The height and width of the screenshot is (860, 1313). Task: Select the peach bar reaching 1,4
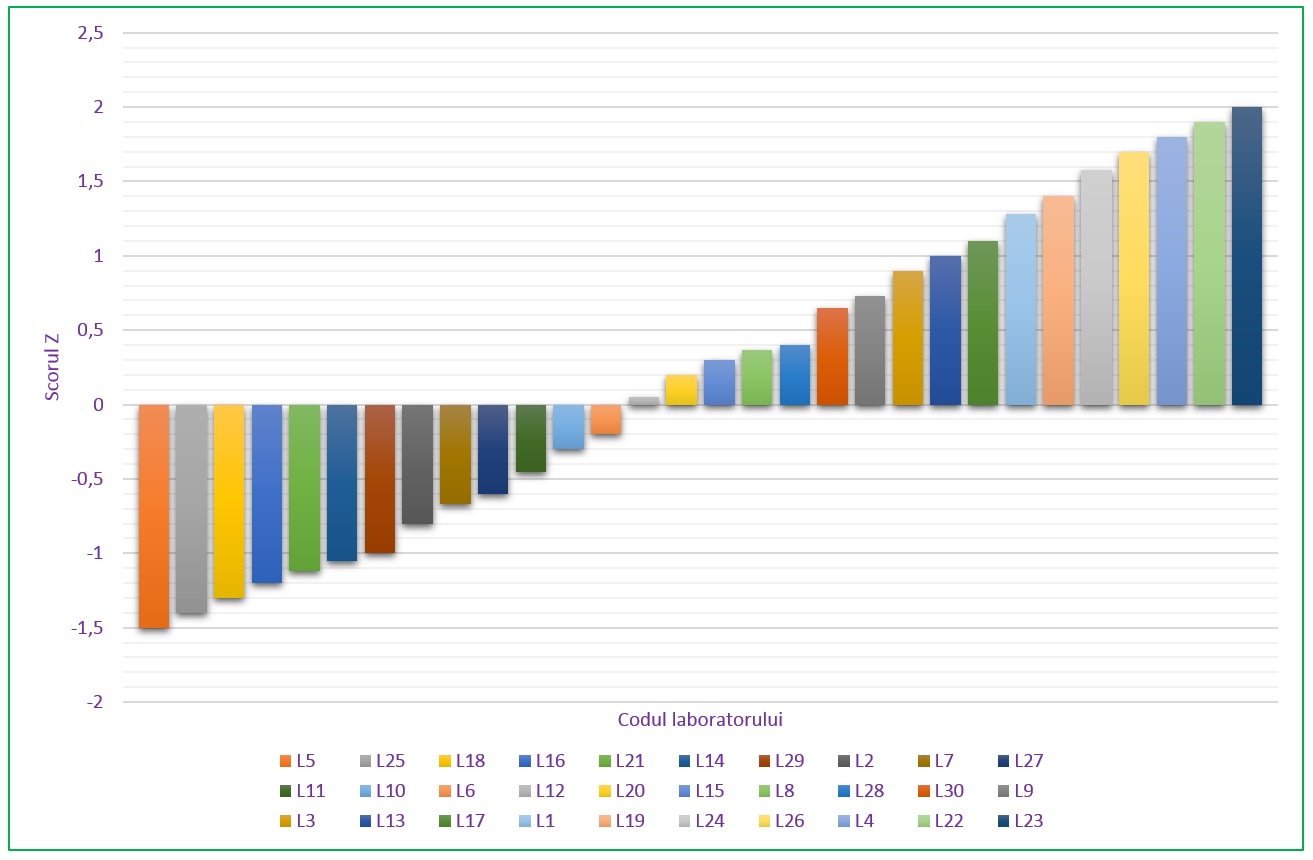point(1058,300)
